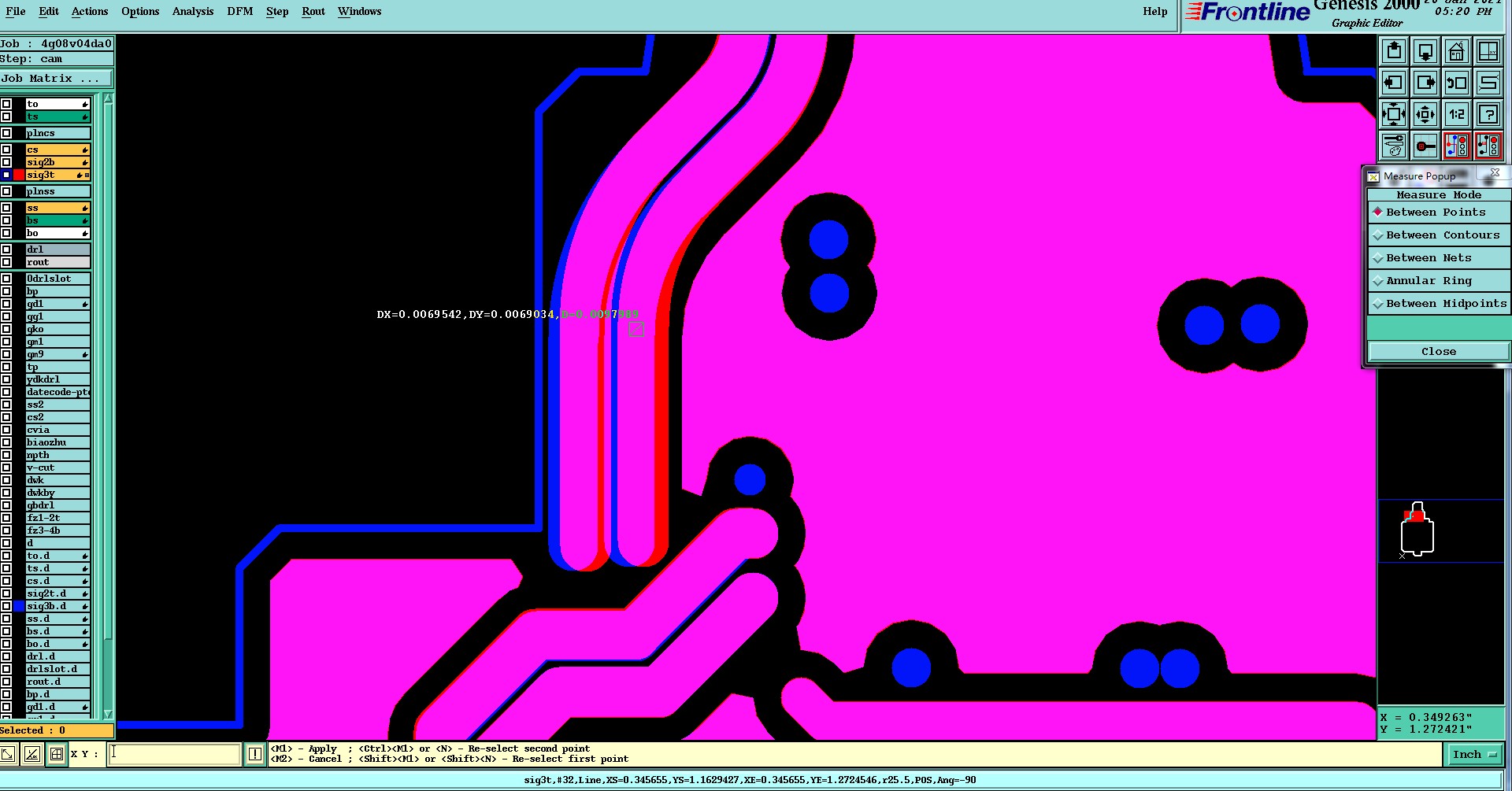Open the Actions menu
Viewport: 1512px width, 791px height.
90,11
